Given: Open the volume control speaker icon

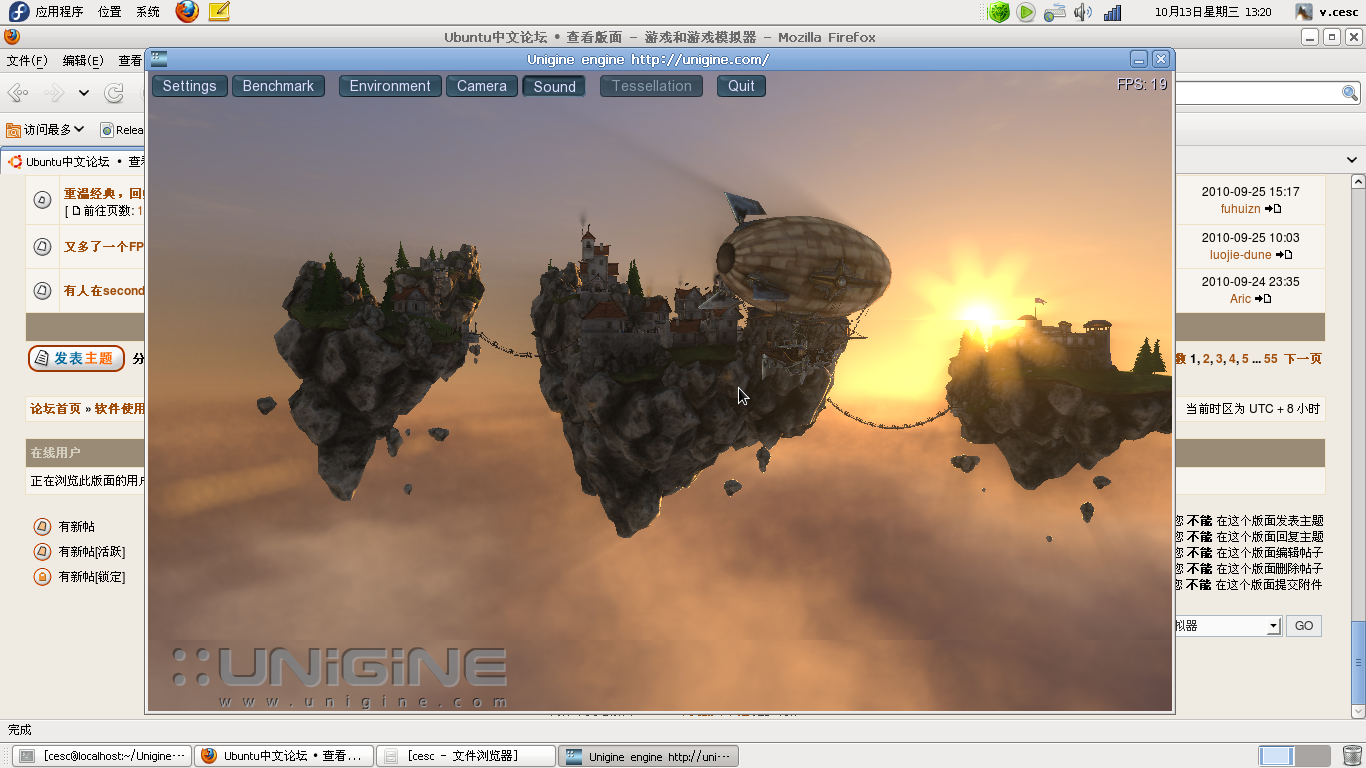Looking at the screenshot, I should click(1083, 12).
